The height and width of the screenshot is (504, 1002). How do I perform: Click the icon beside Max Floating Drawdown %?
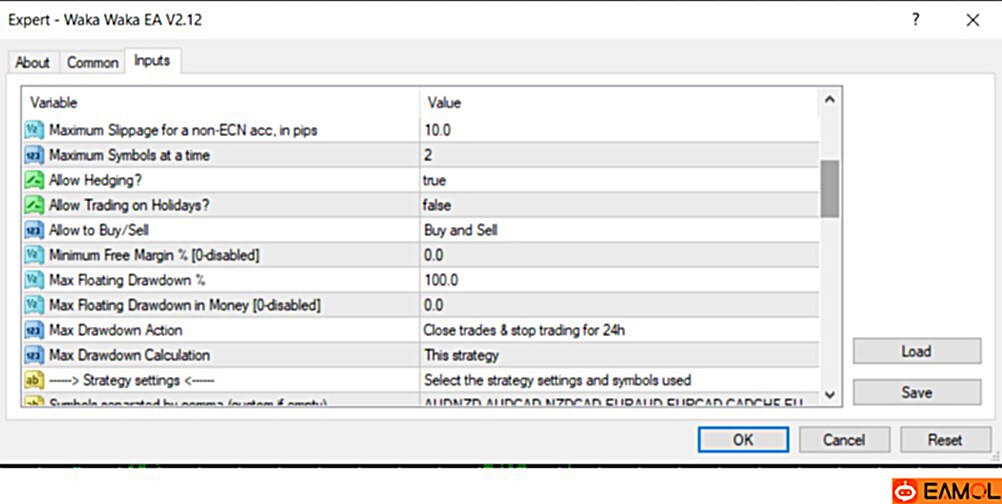point(34,280)
